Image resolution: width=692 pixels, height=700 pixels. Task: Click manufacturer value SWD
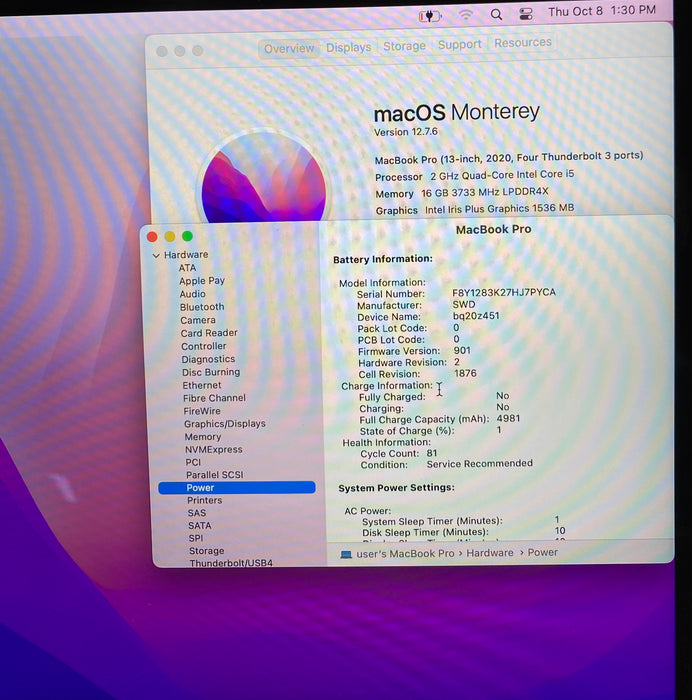coord(463,304)
